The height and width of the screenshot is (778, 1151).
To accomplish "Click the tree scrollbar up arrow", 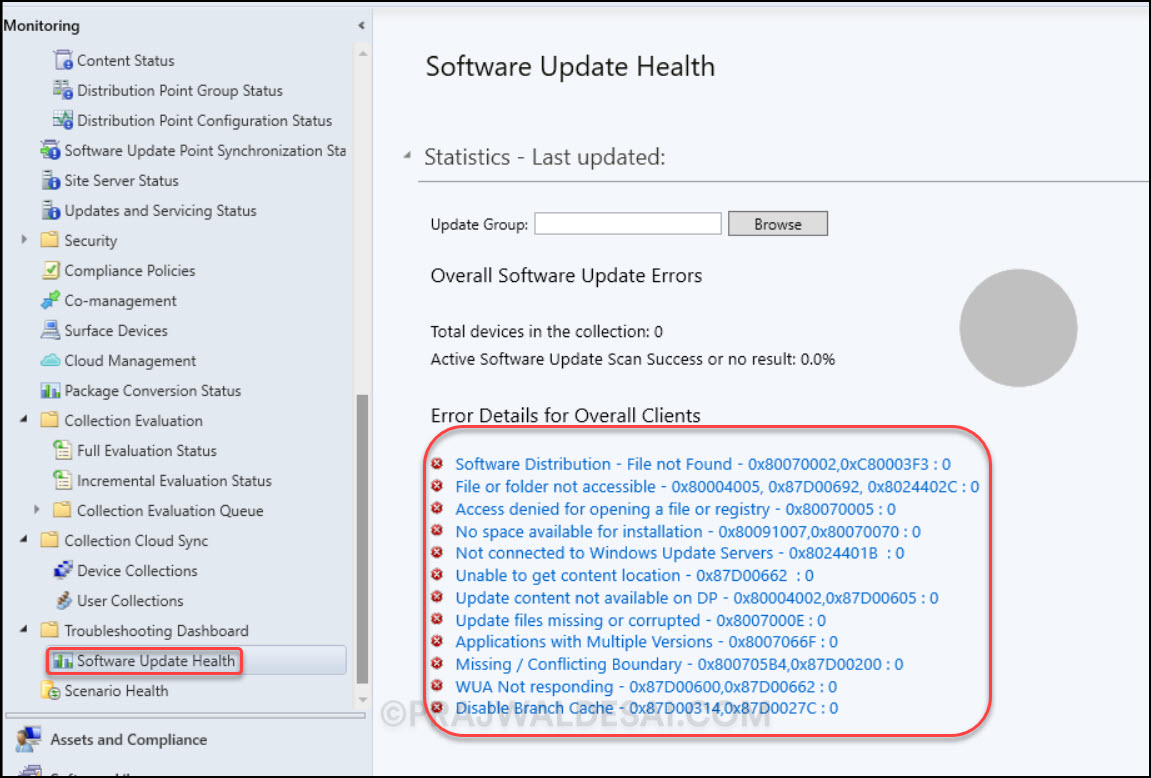I will pyautogui.click(x=362, y=54).
